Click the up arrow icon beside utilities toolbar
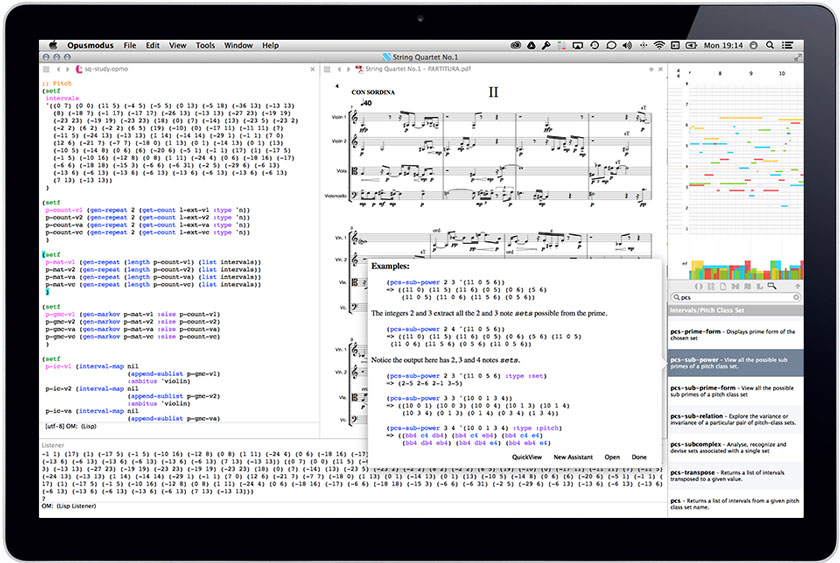Viewport: 840px width, 563px height. coord(798,287)
